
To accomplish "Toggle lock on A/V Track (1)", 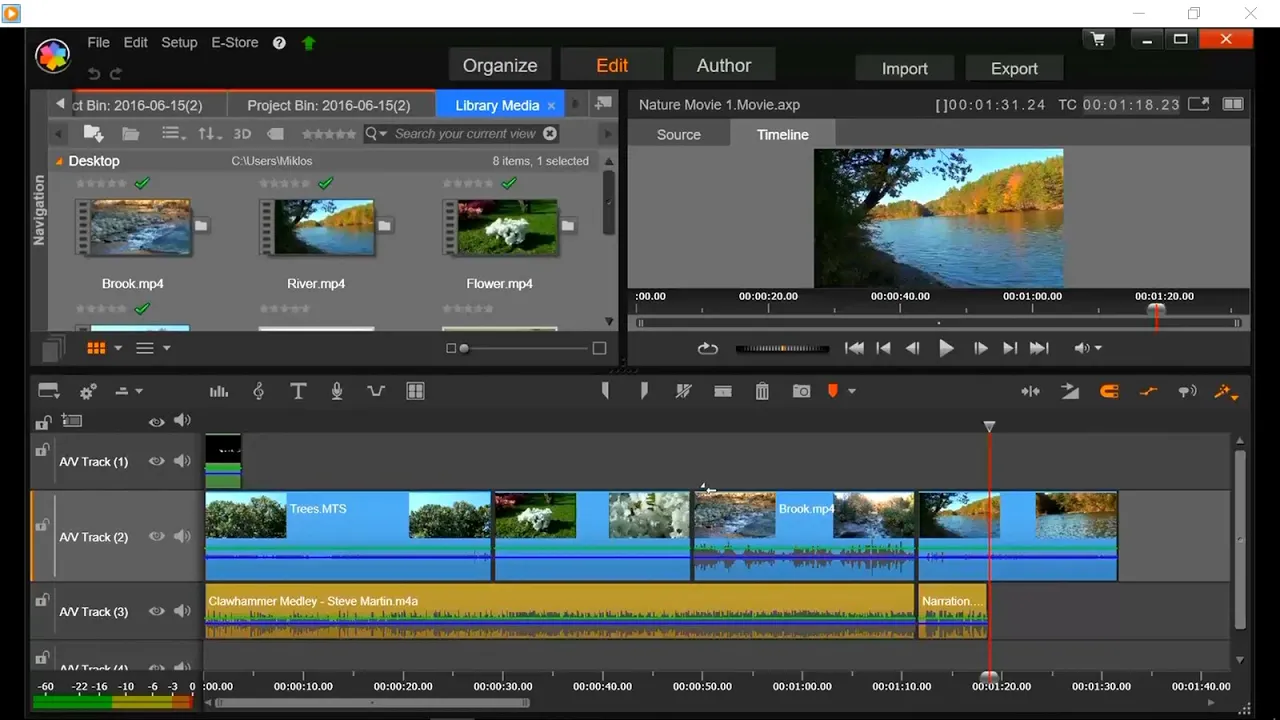I will point(42,451).
